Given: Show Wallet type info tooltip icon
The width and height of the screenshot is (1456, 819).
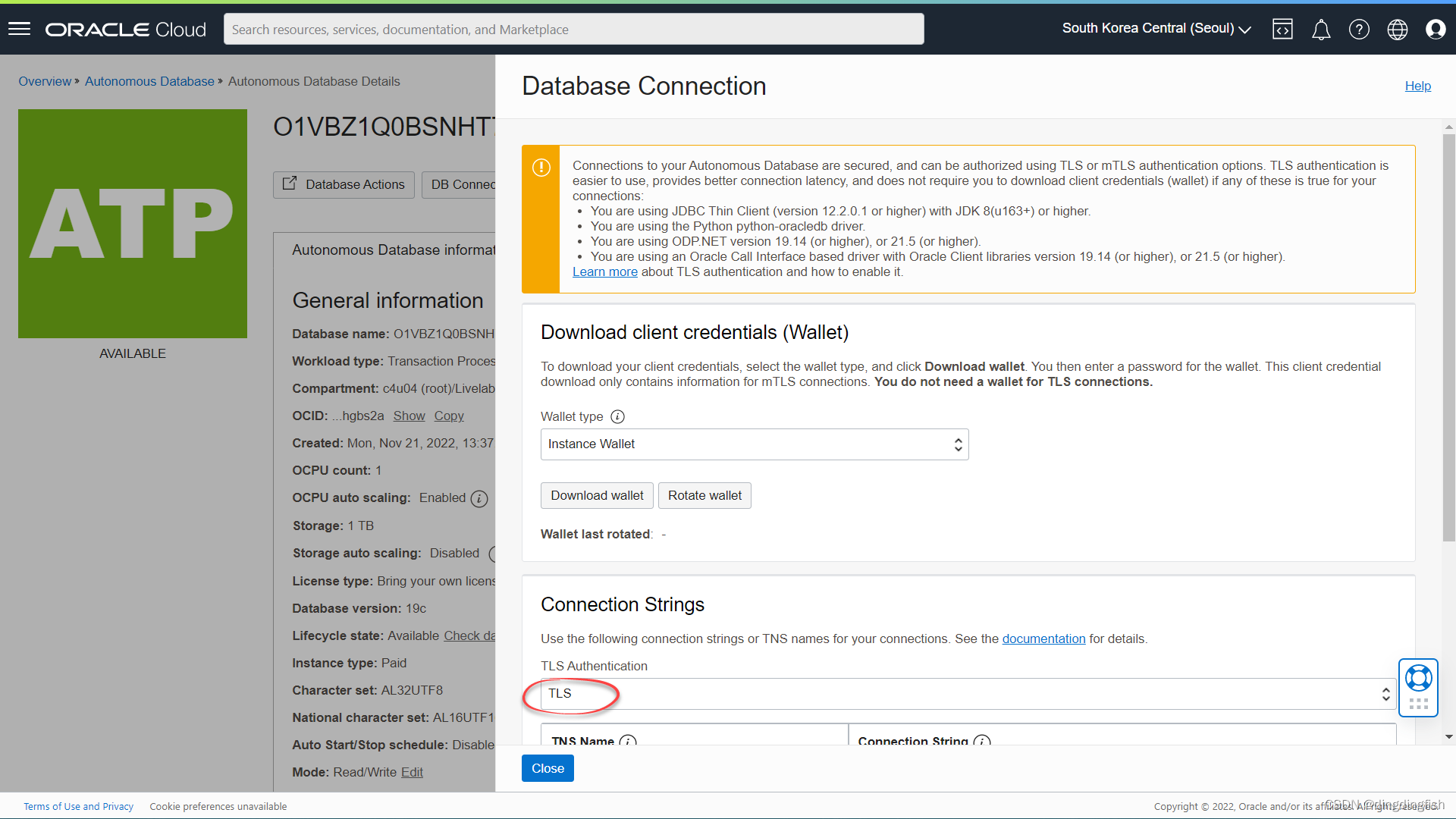Looking at the screenshot, I should pos(618,416).
